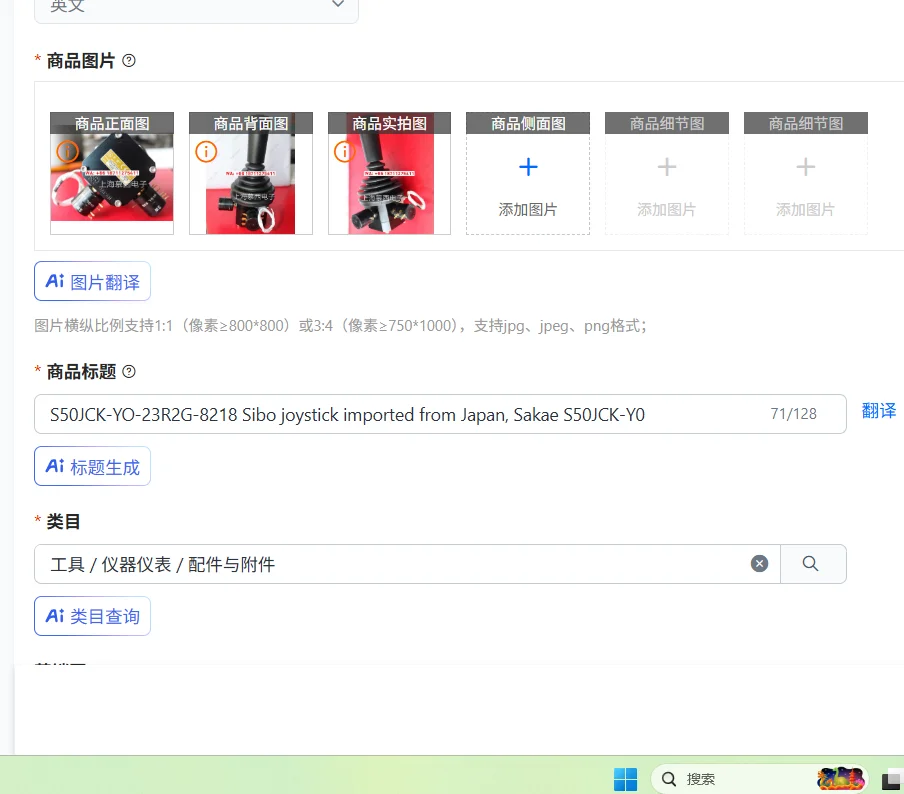Select 商品实拍图 product thumbnail

click(x=389, y=173)
